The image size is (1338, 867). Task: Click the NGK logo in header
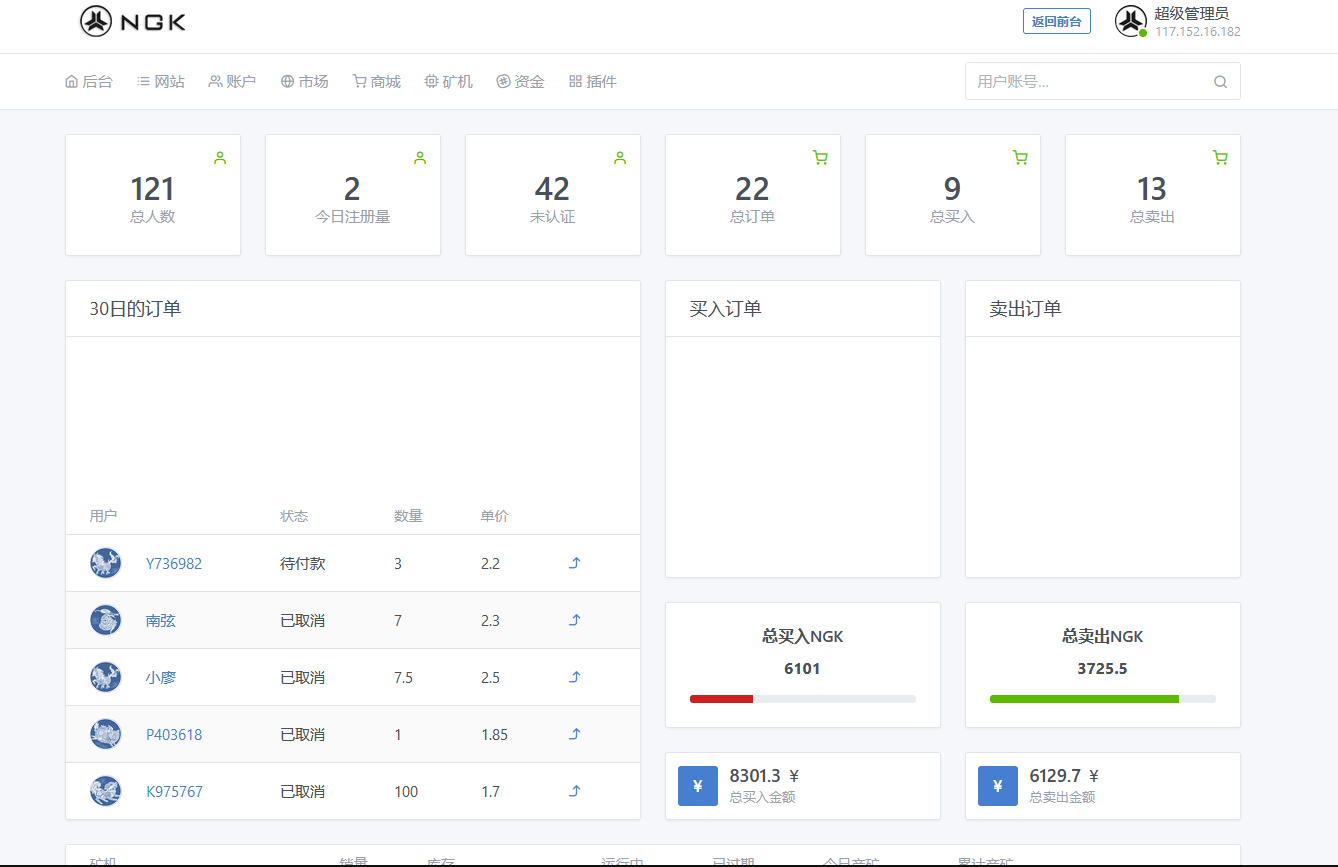133,21
